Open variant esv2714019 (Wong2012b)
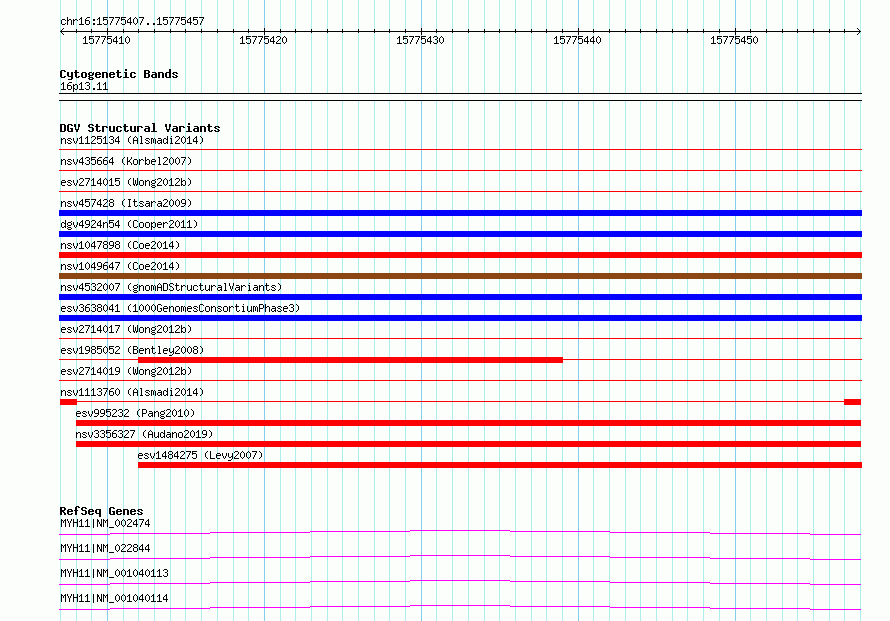Image resolution: width=890 pixels, height=621 pixels. [x=126, y=371]
